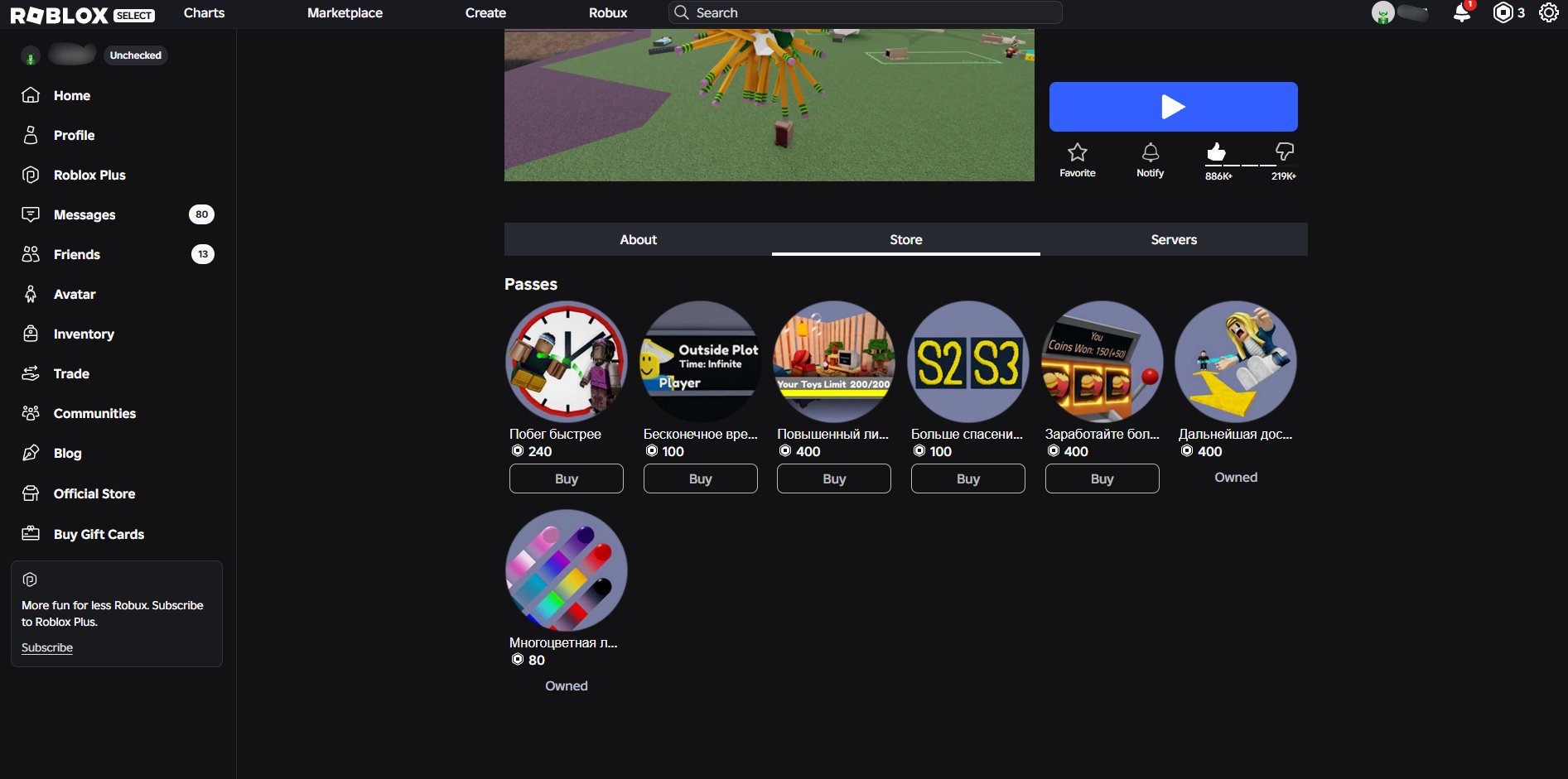This screenshot has height=779, width=1568.
Task: Toggle the Favorite star
Action: pyautogui.click(x=1078, y=153)
